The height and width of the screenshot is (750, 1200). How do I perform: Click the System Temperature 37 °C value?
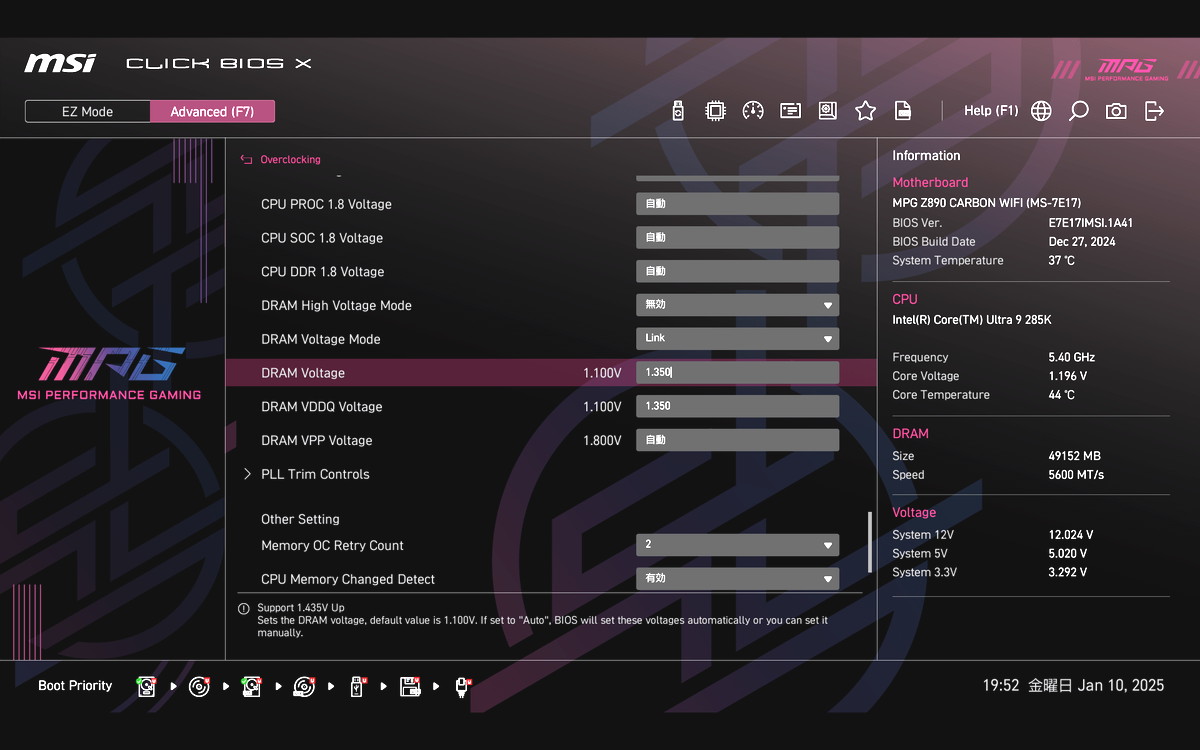pos(1062,261)
